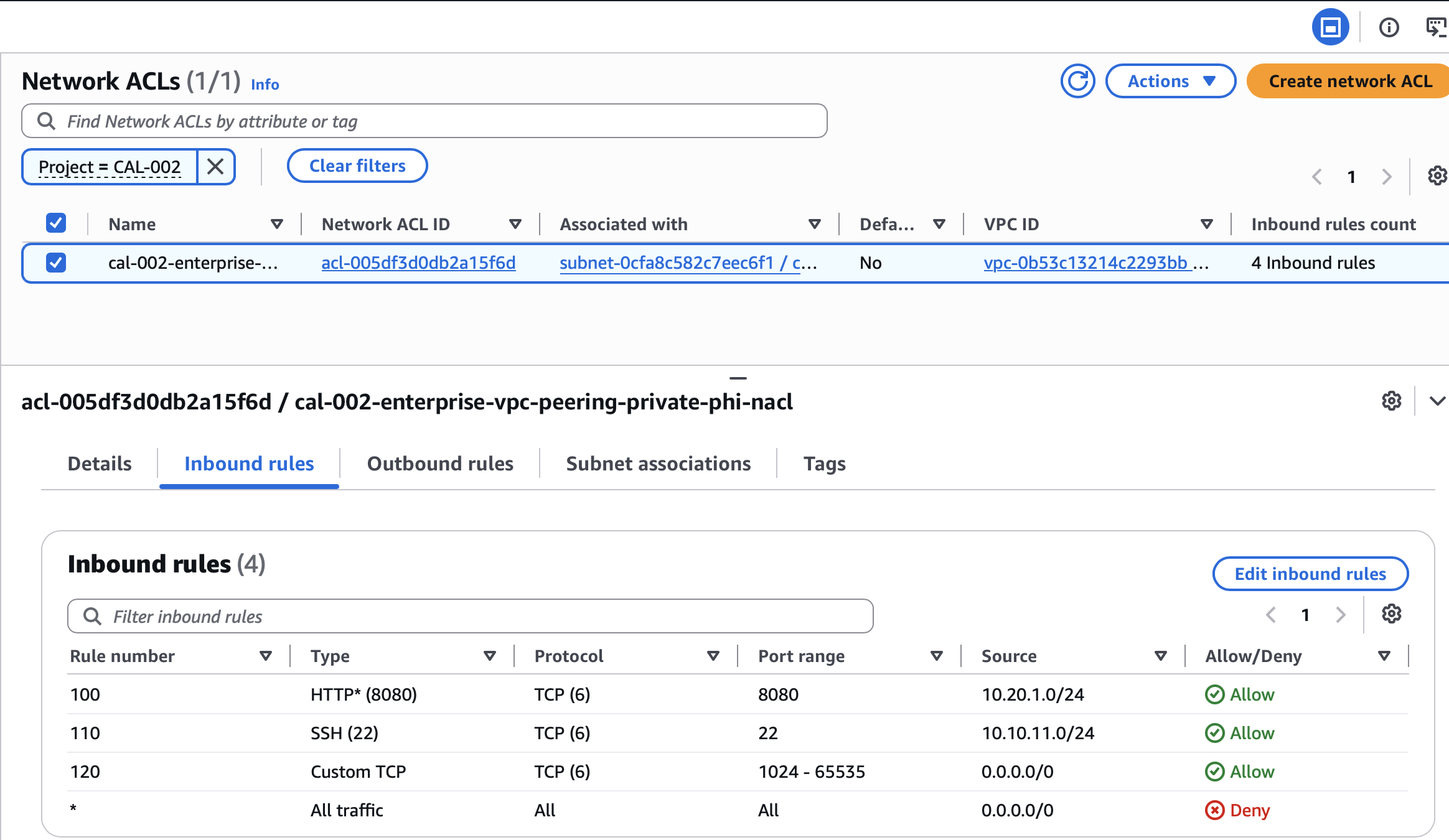Click the Deny status of default rule
Image resolution: width=1449 pixels, height=840 pixels.
coord(1237,810)
